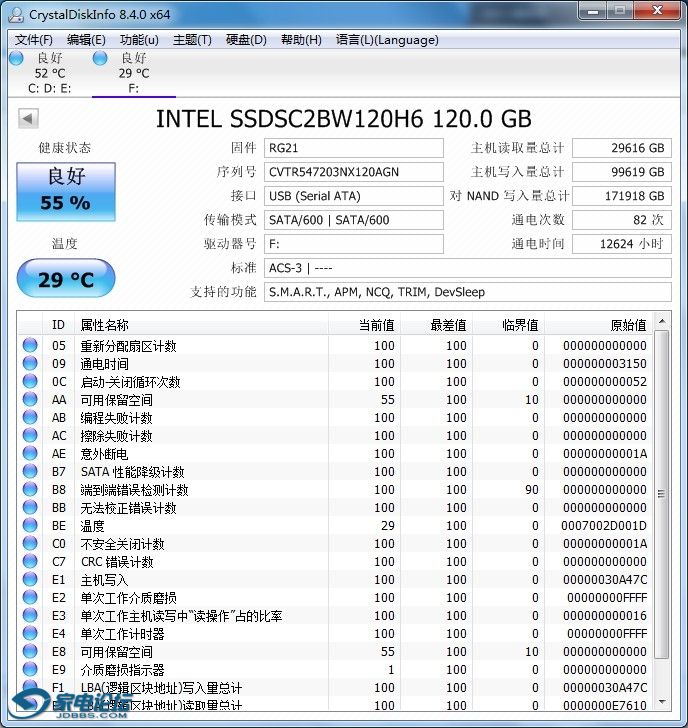Image resolution: width=688 pixels, height=728 pixels.
Task: Click the supported features field S.M.A.R.T., APM, NCQ
Action: tap(468, 292)
